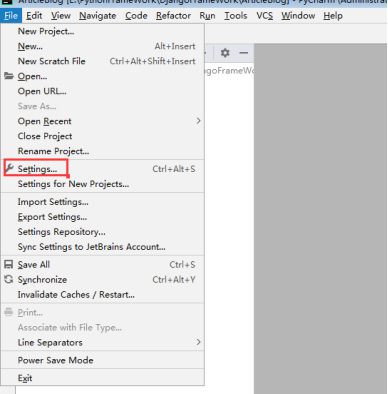Select the Open... menu entry
This screenshot has height=394, width=388.
(103, 76)
